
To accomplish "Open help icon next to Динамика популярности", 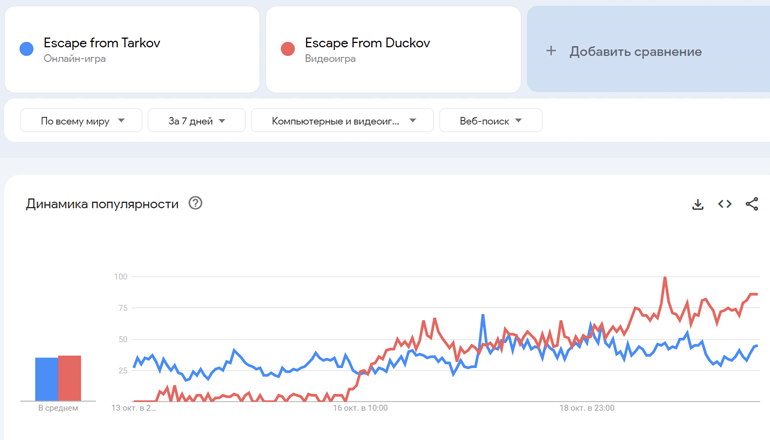I will [x=196, y=203].
